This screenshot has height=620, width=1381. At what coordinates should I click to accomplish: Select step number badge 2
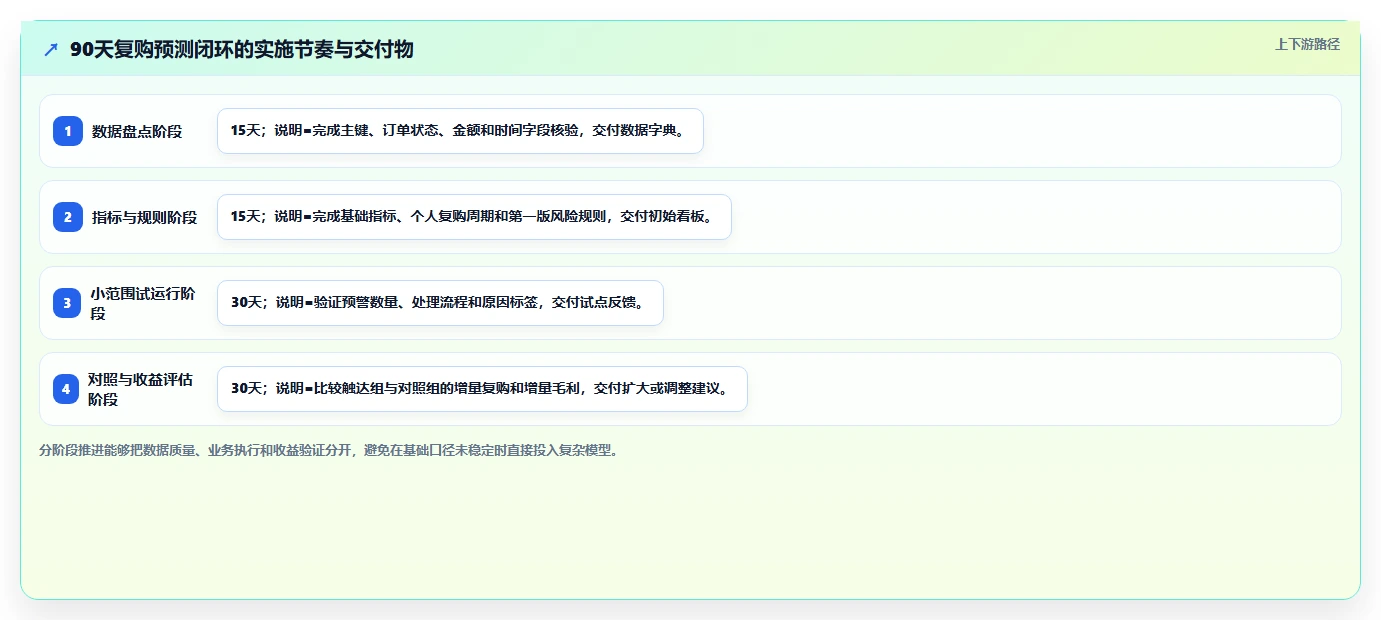coord(68,217)
